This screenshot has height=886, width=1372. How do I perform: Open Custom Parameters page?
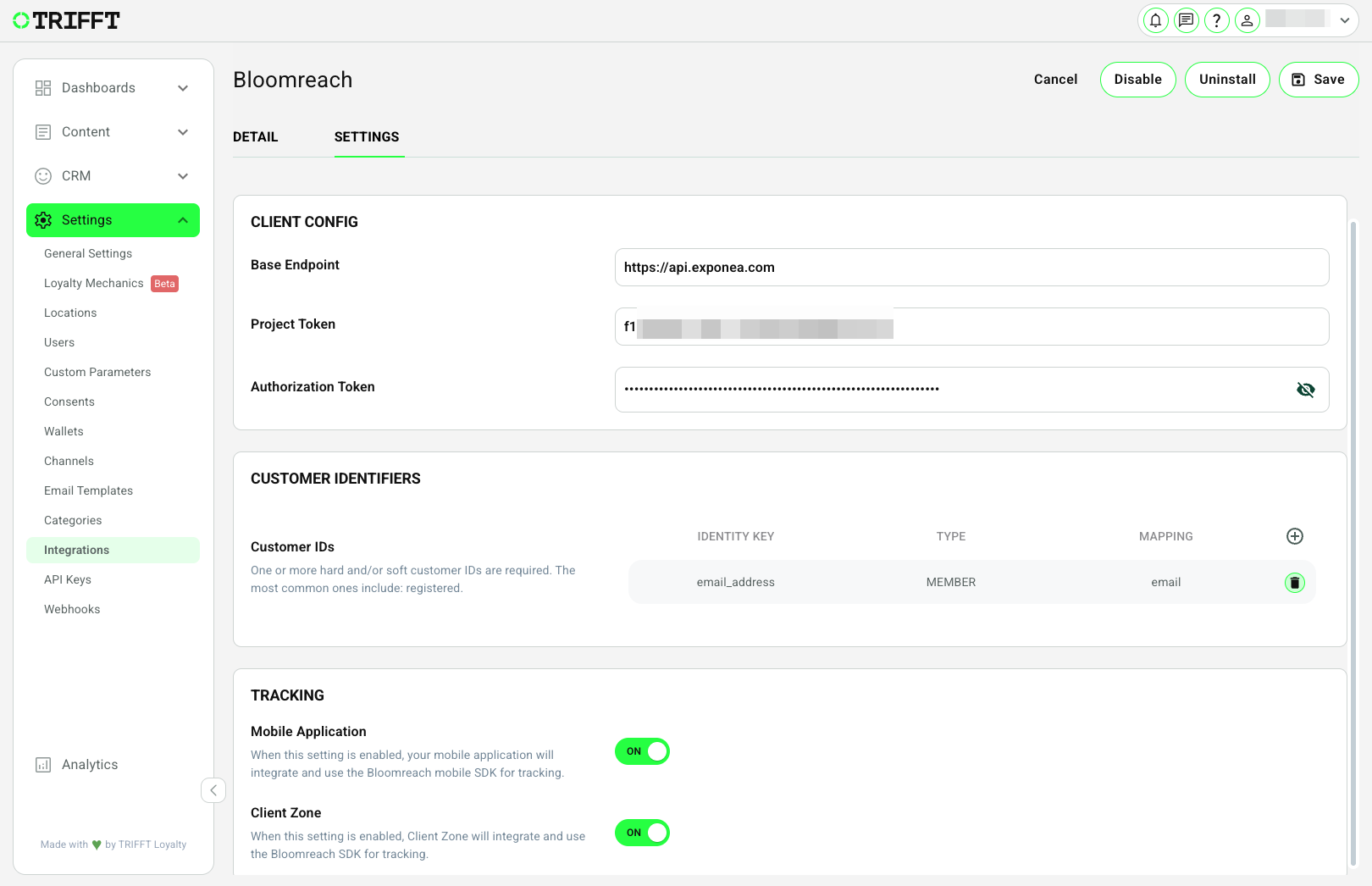97,372
